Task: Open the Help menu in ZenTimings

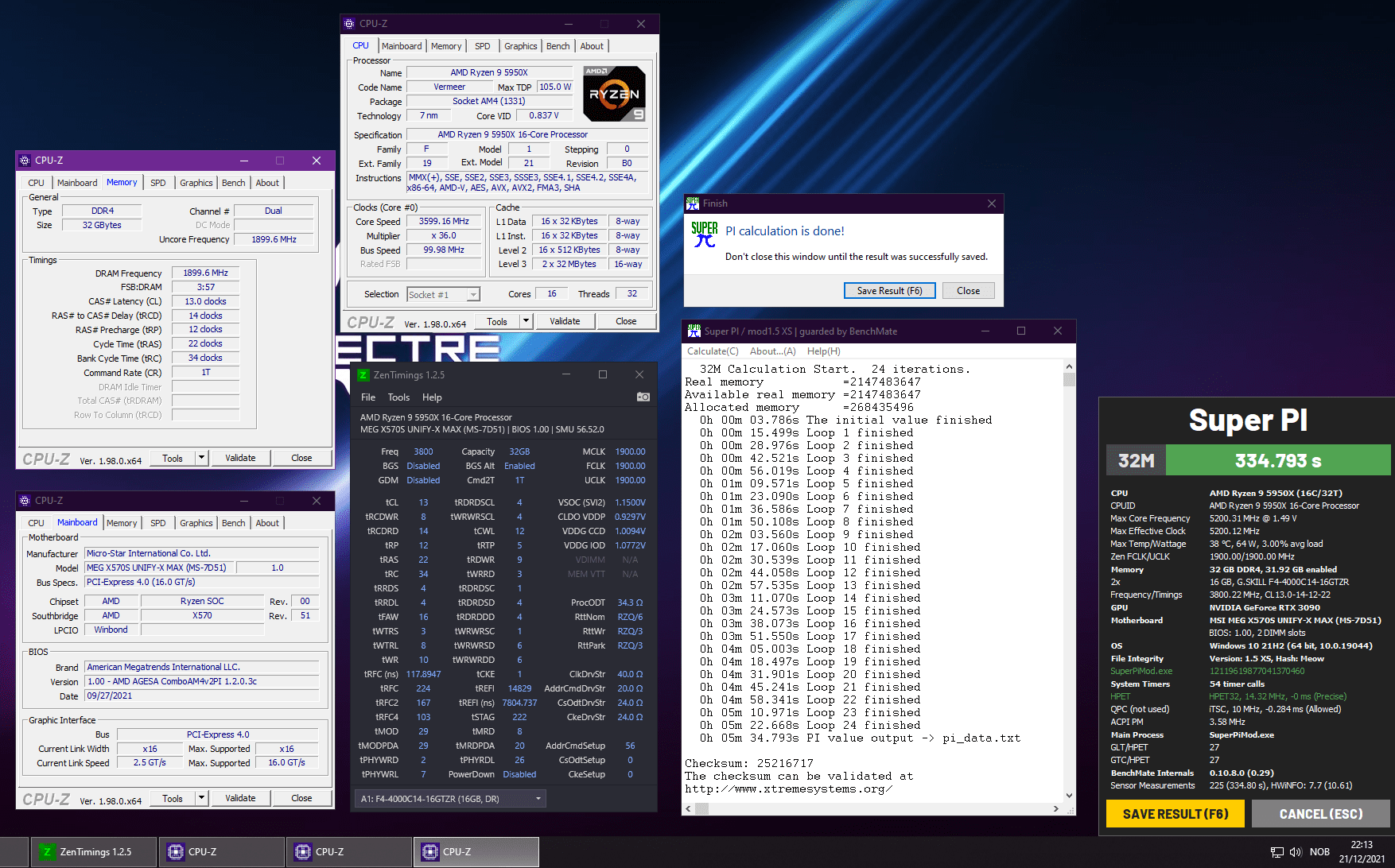Action: [432, 397]
